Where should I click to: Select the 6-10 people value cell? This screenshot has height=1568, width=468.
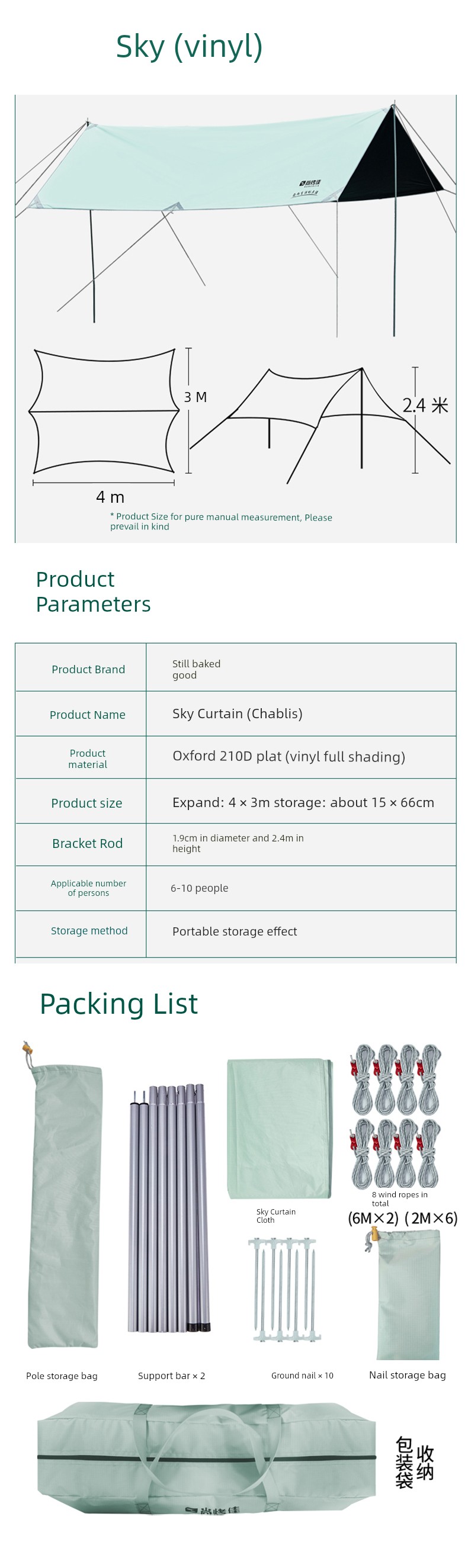(200, 888)
